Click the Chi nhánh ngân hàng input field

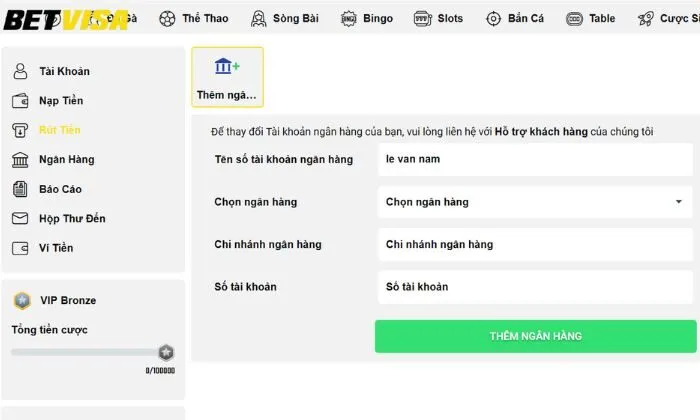click(x=534, y=244)
